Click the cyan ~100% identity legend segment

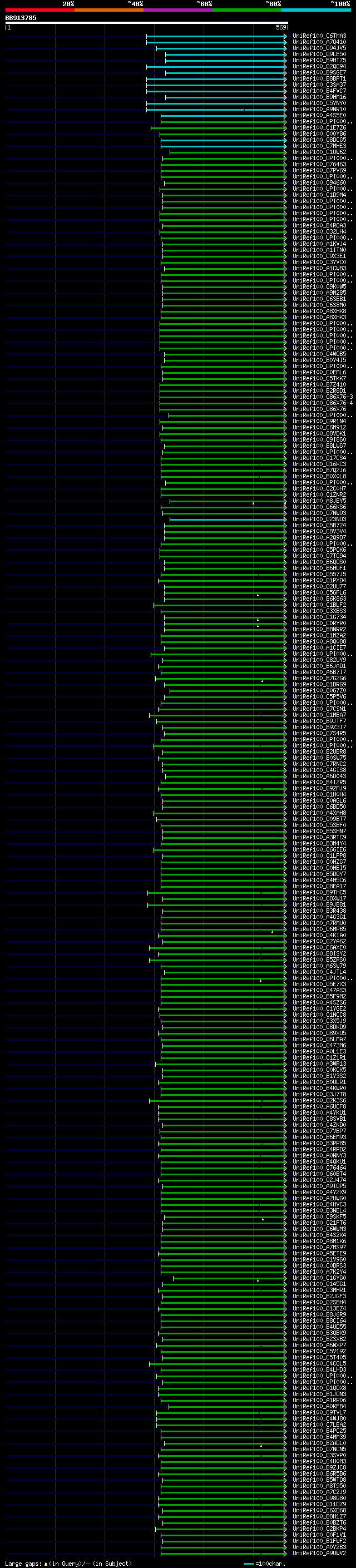coord(317,10)
